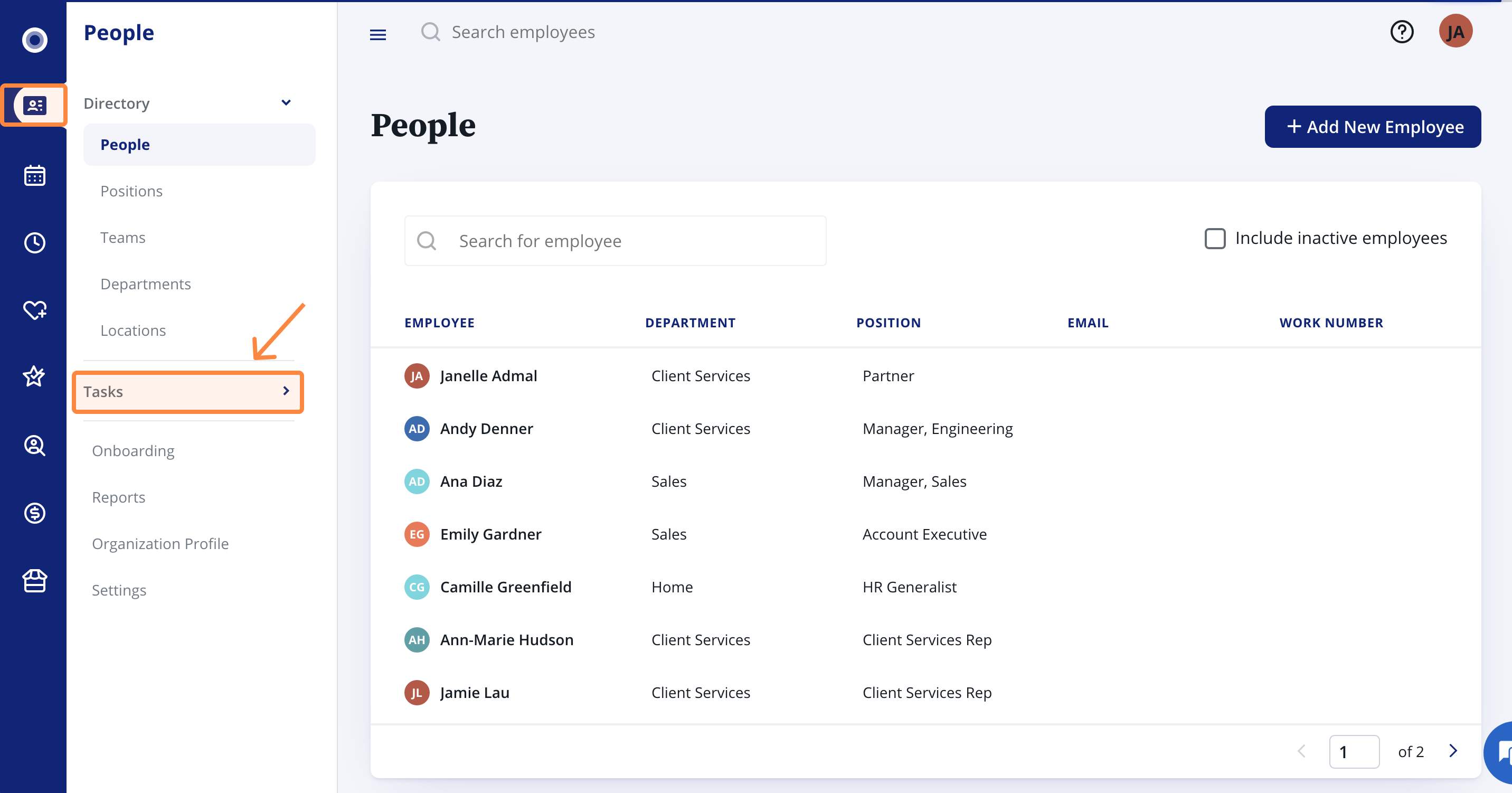Sort by the EMAIL column header
The height and width of the screenshot is (793, 1512).
point(1088,323)
